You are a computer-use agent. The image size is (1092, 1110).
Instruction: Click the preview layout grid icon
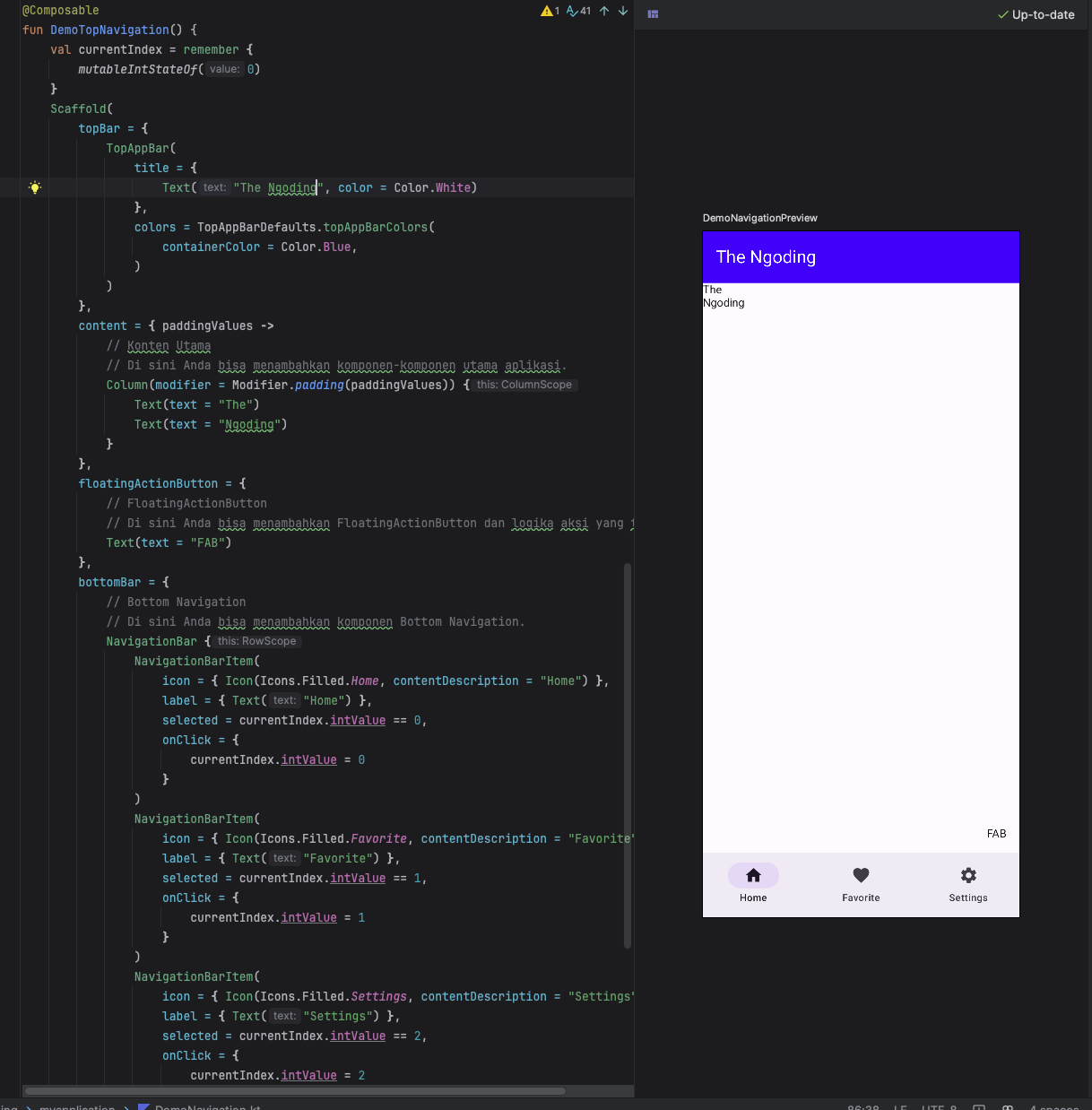[652, 14]
